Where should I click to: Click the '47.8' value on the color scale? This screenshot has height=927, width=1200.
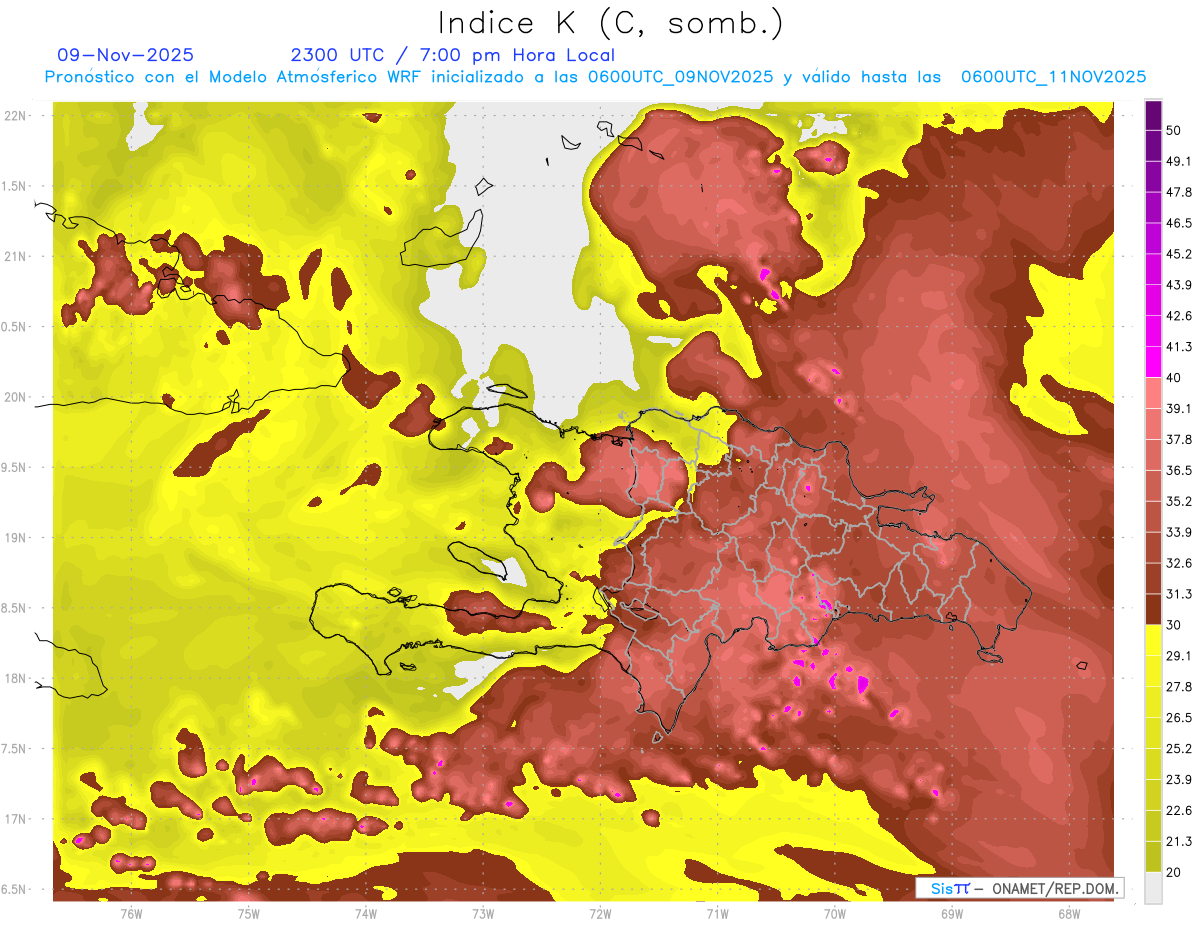point(1178,192)
